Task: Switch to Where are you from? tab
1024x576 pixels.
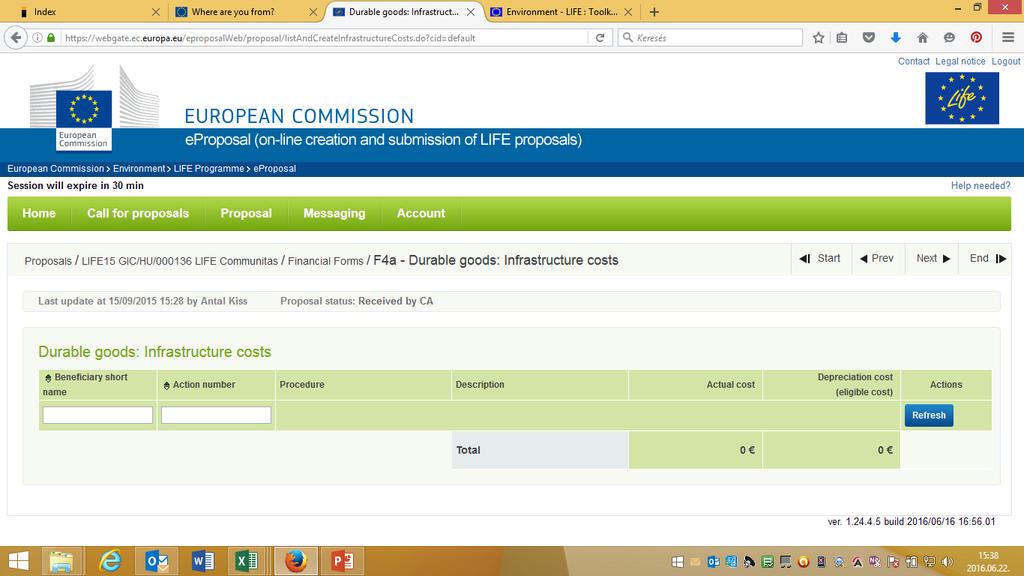Action: 246,12
